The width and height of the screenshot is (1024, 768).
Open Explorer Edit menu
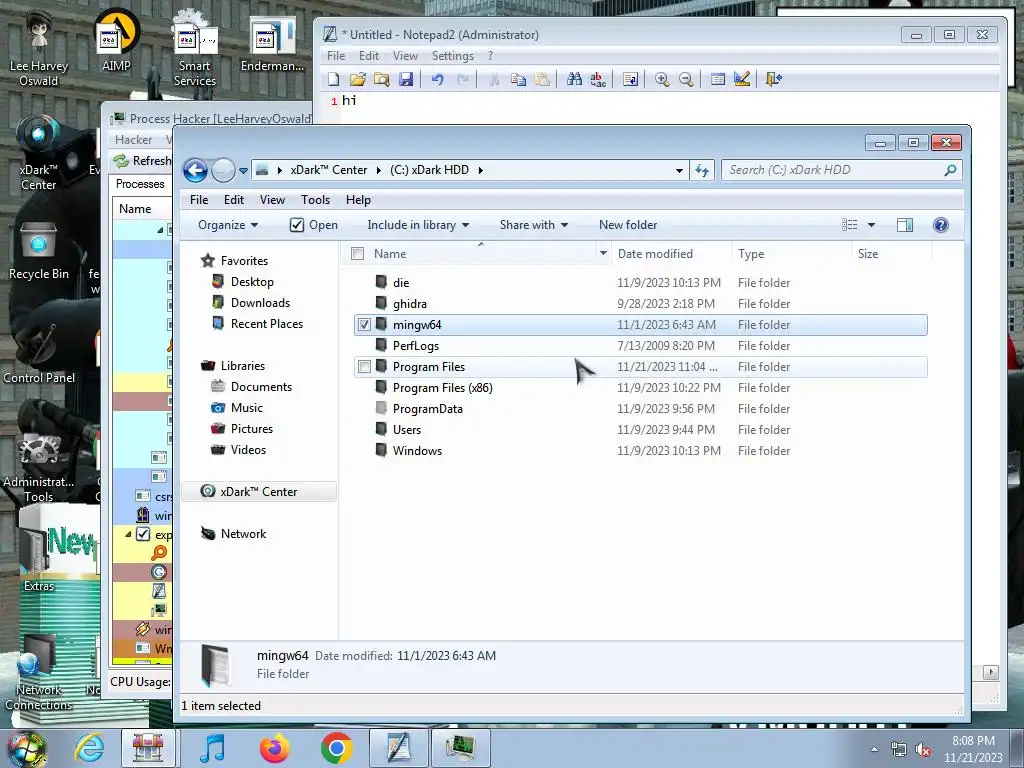[x=234, y=200]
